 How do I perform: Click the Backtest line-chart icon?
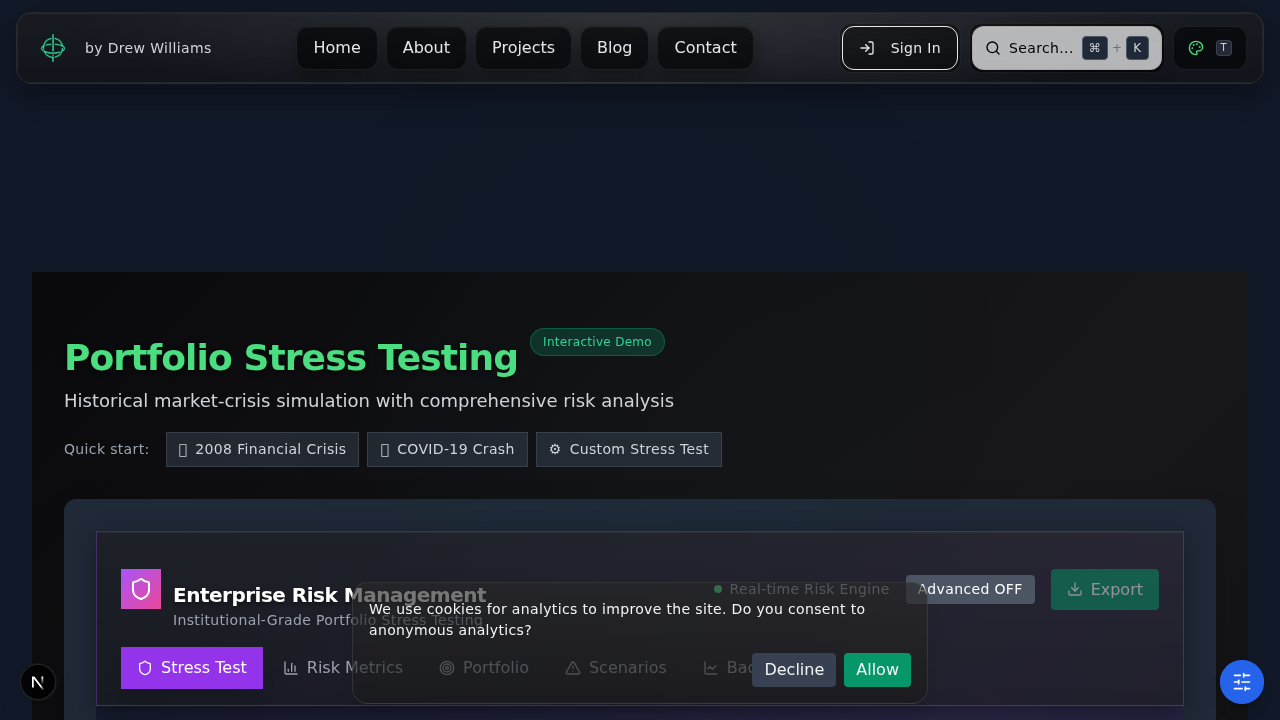click(710, 667)
